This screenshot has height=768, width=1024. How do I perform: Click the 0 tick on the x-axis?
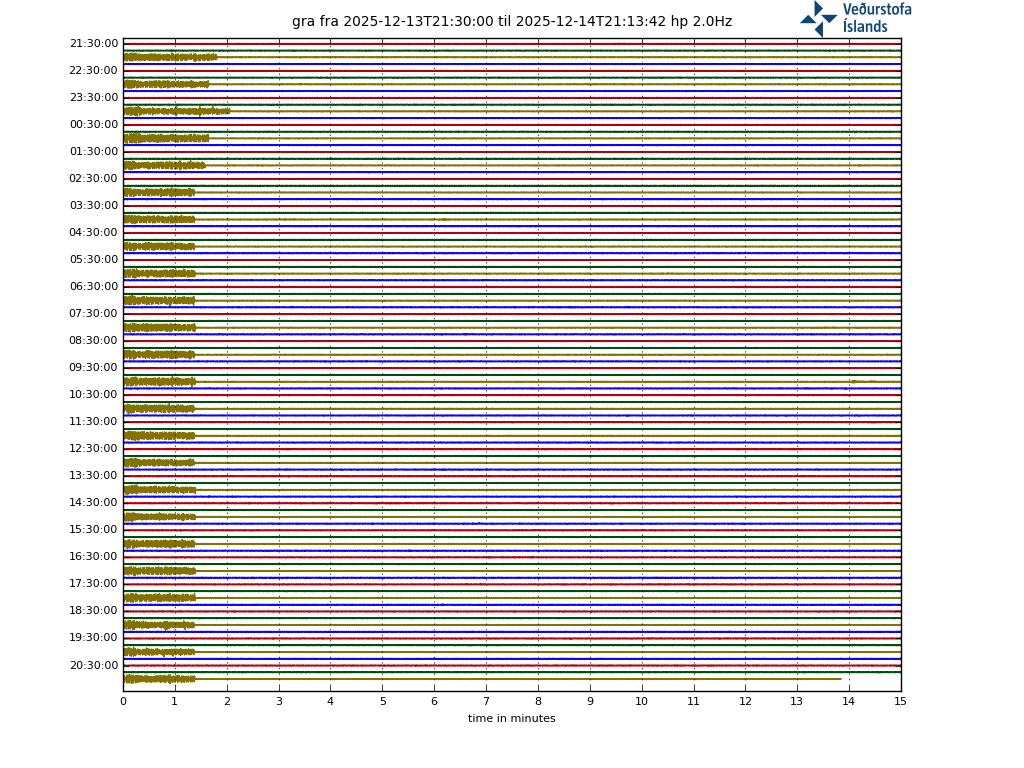click(123, 702)
